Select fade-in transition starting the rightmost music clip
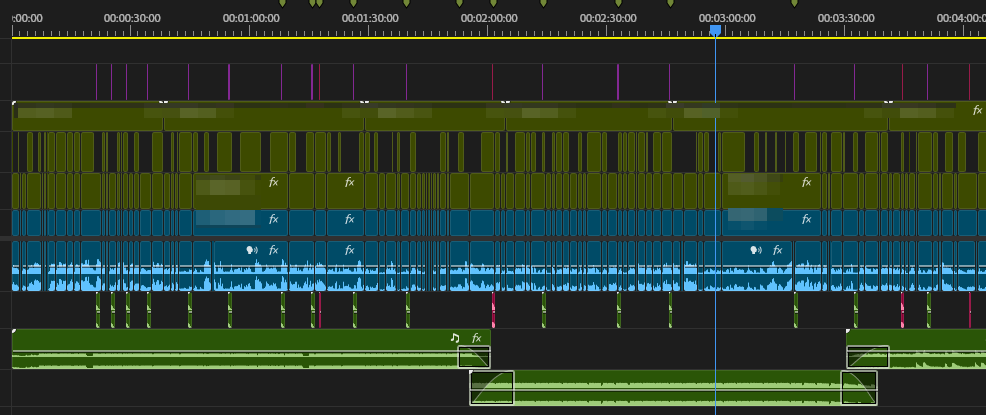 [x=868, y=357]
